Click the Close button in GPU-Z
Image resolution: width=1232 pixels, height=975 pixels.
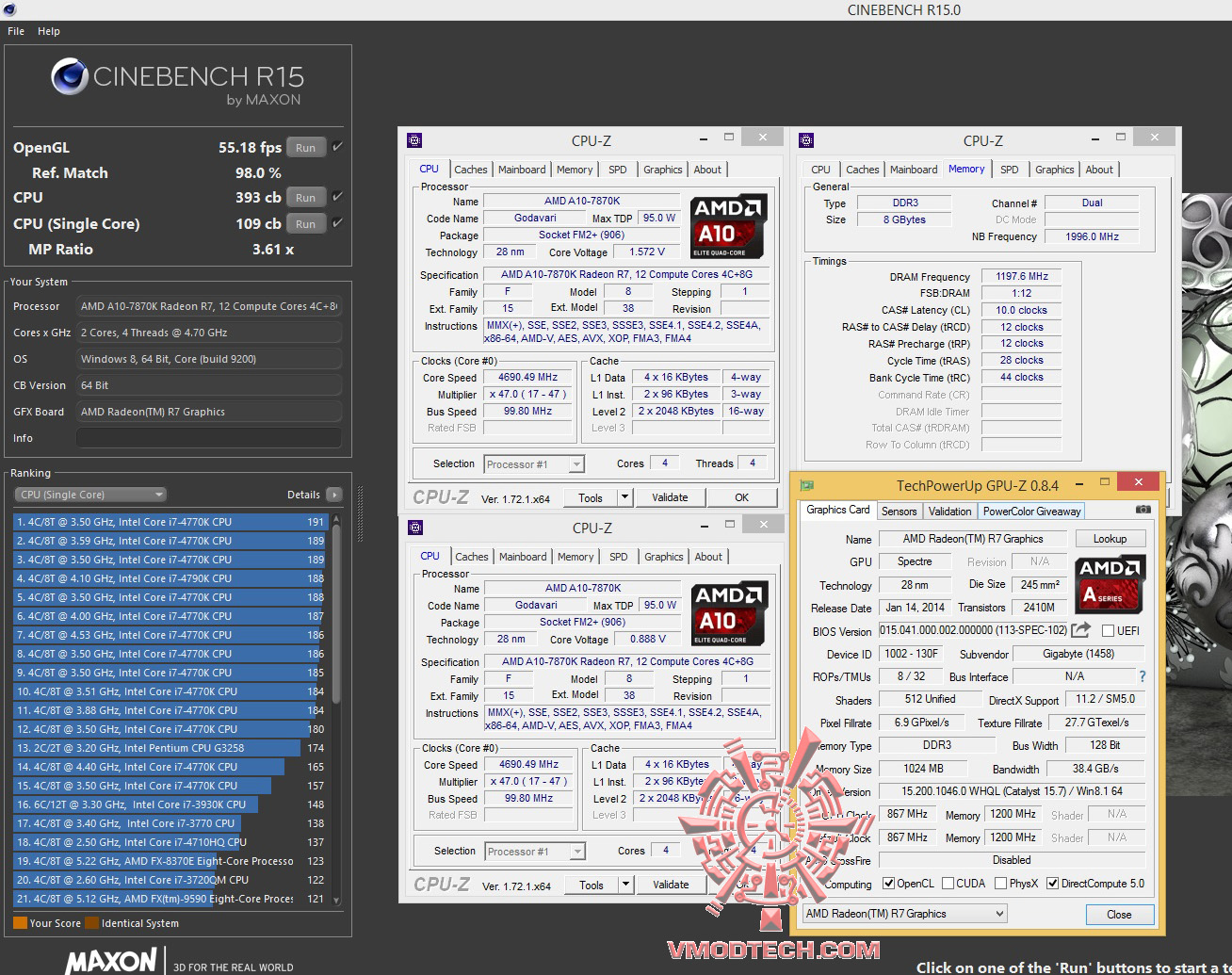(x=1119, y=914)
